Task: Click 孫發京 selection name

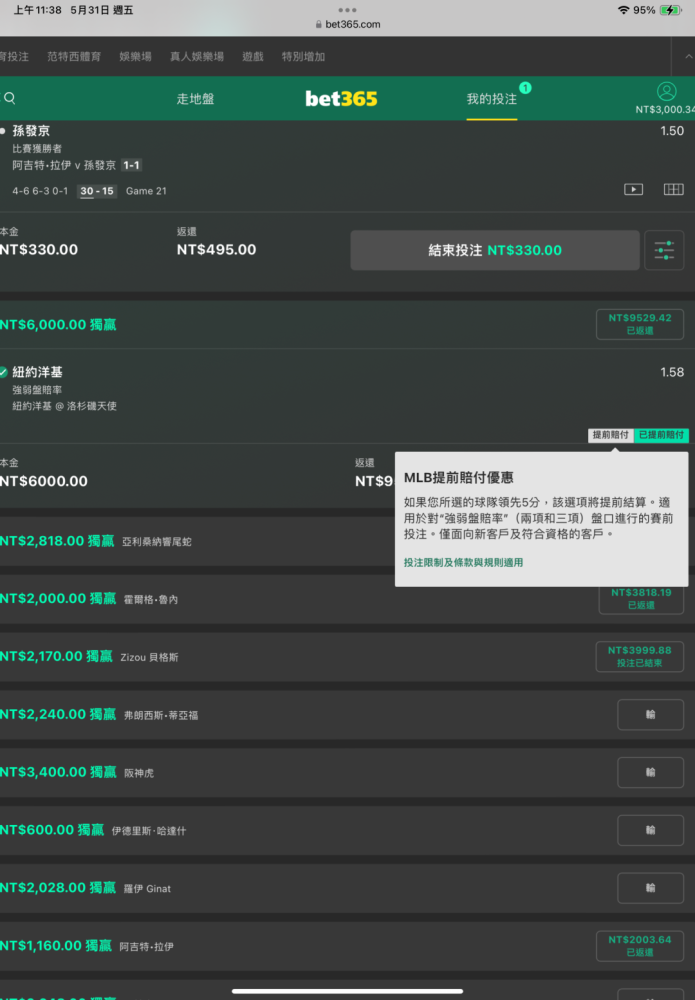Action: [31, 131]
